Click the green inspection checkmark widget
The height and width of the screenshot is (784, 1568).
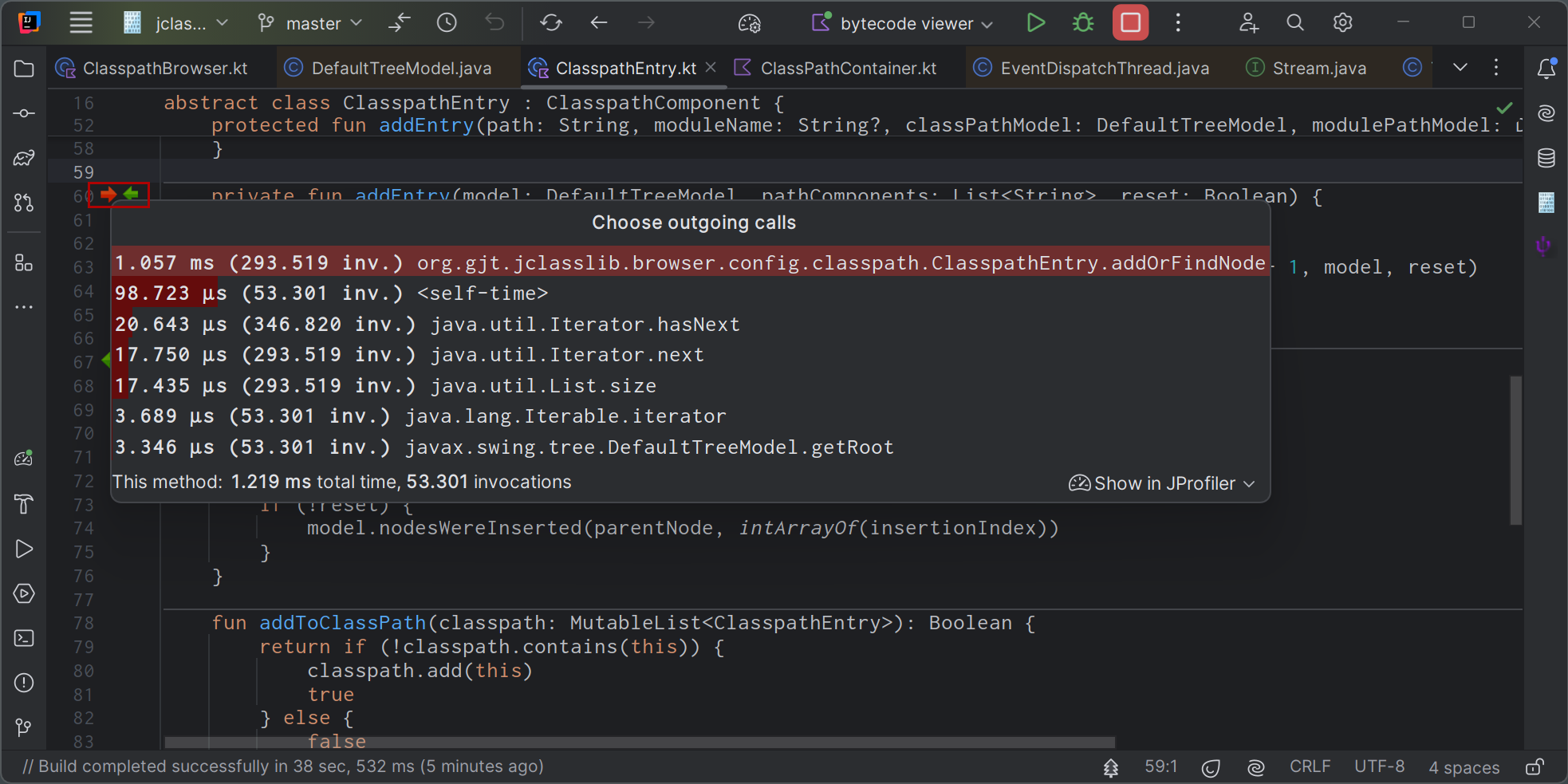click(1504, 107)
